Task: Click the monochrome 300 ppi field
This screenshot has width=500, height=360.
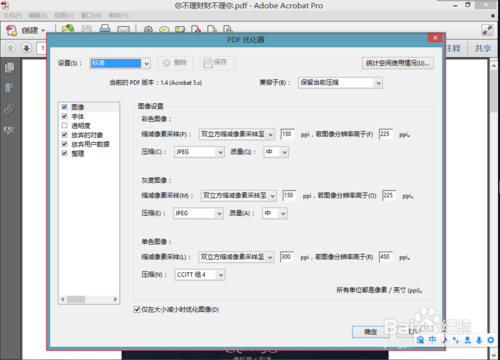Action: click(287, 257)
